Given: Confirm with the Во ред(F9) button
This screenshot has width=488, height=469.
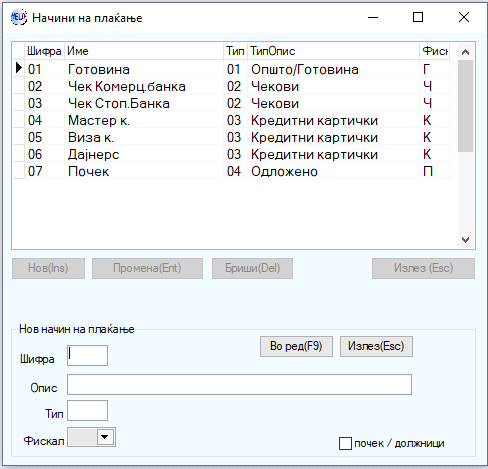Looking at the screenshot, I should pyautogui.click(x=296, y=346).
